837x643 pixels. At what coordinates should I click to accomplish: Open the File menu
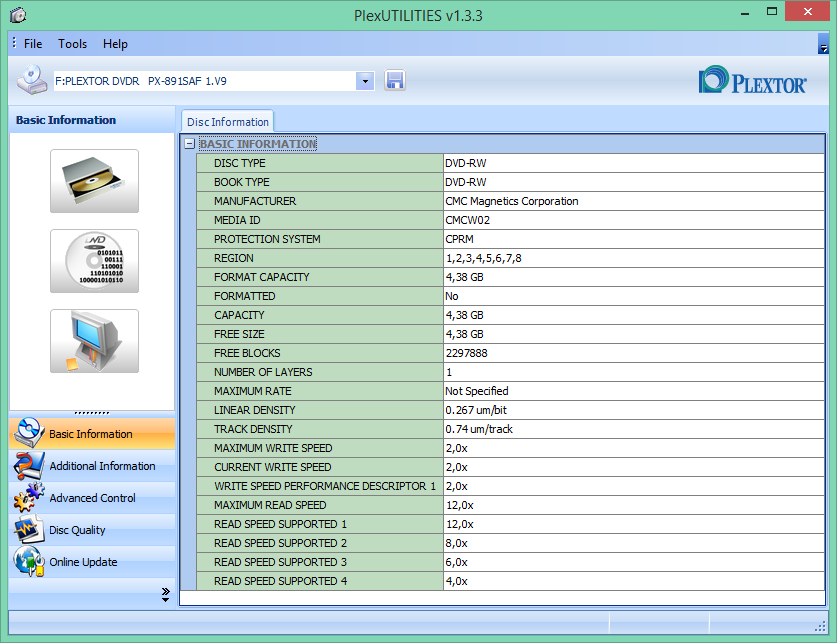pyautogui.click(x=33, y=44)
